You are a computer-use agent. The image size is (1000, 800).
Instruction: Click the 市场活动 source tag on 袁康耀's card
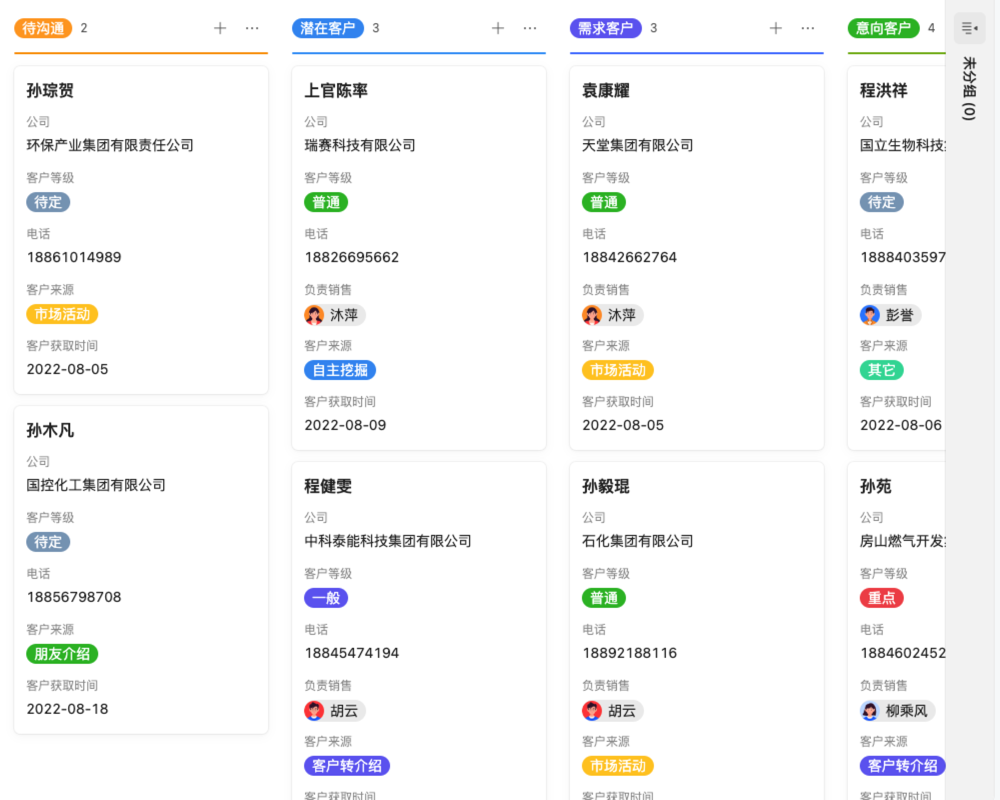617,370
